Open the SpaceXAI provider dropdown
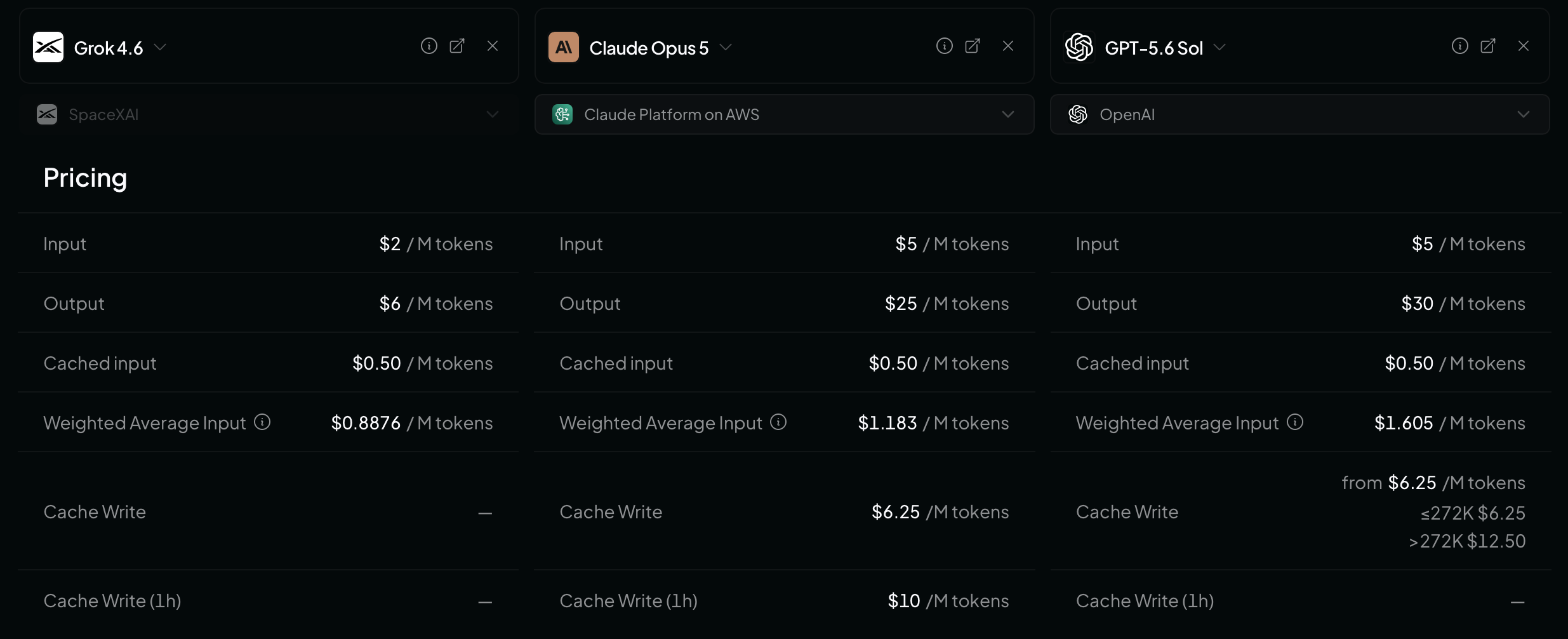Screen dimensions: 1568x639 [x=269, y=114]
